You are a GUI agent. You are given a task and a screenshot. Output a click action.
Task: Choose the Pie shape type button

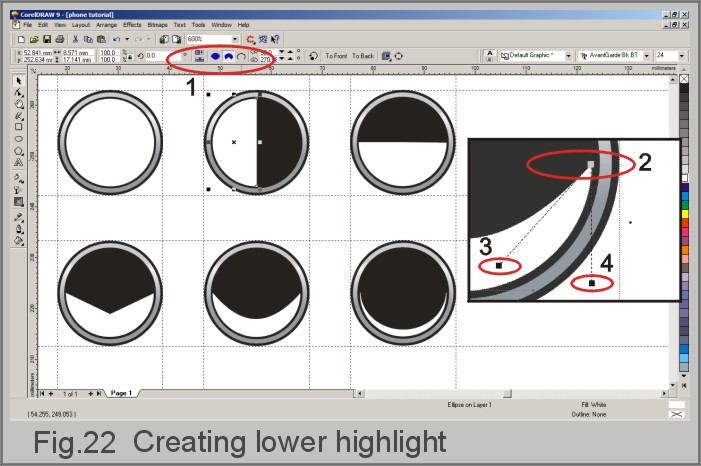228,56
